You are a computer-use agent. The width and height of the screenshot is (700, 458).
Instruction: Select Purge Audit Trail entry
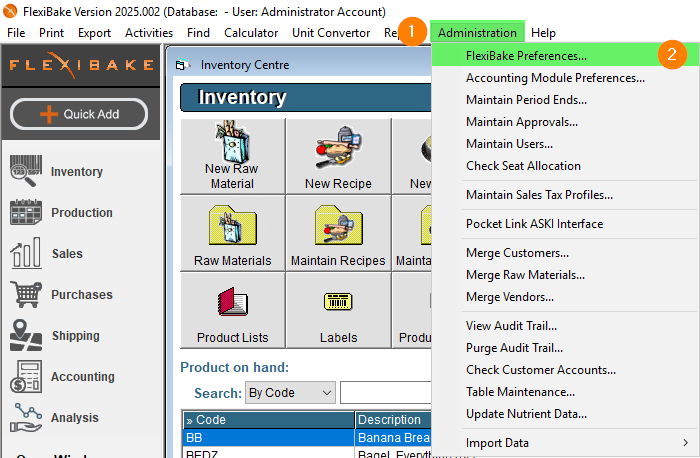(x=565, y=348)
